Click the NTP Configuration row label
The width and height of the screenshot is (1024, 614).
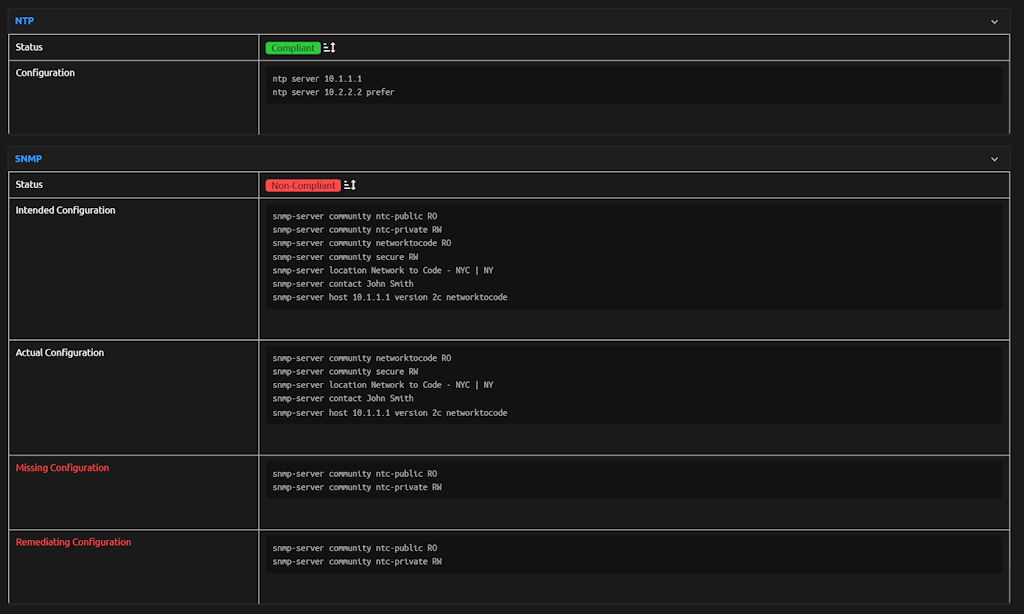(45, 73)
